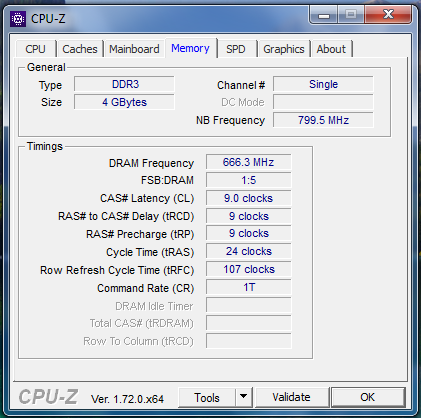Click the Channel # label
Image resolution: width=421 pixels, height=418 pixels.
241,85
